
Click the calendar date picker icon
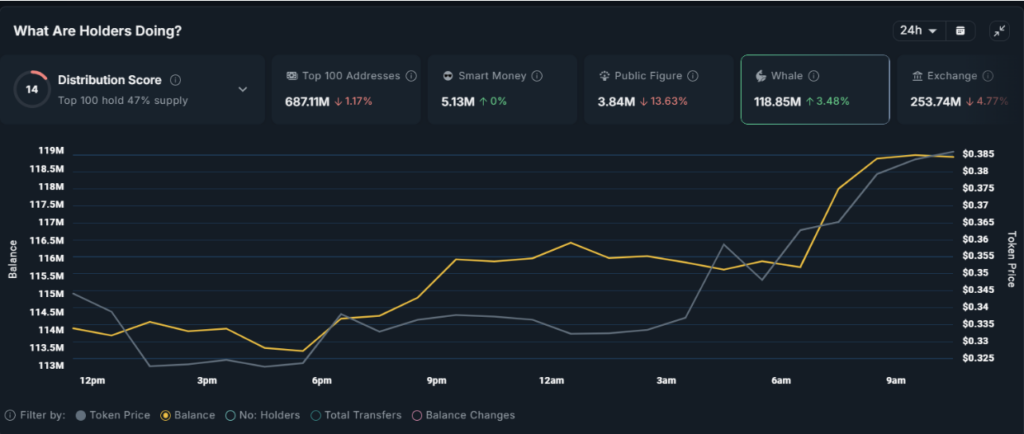click(x=961, y=31)
